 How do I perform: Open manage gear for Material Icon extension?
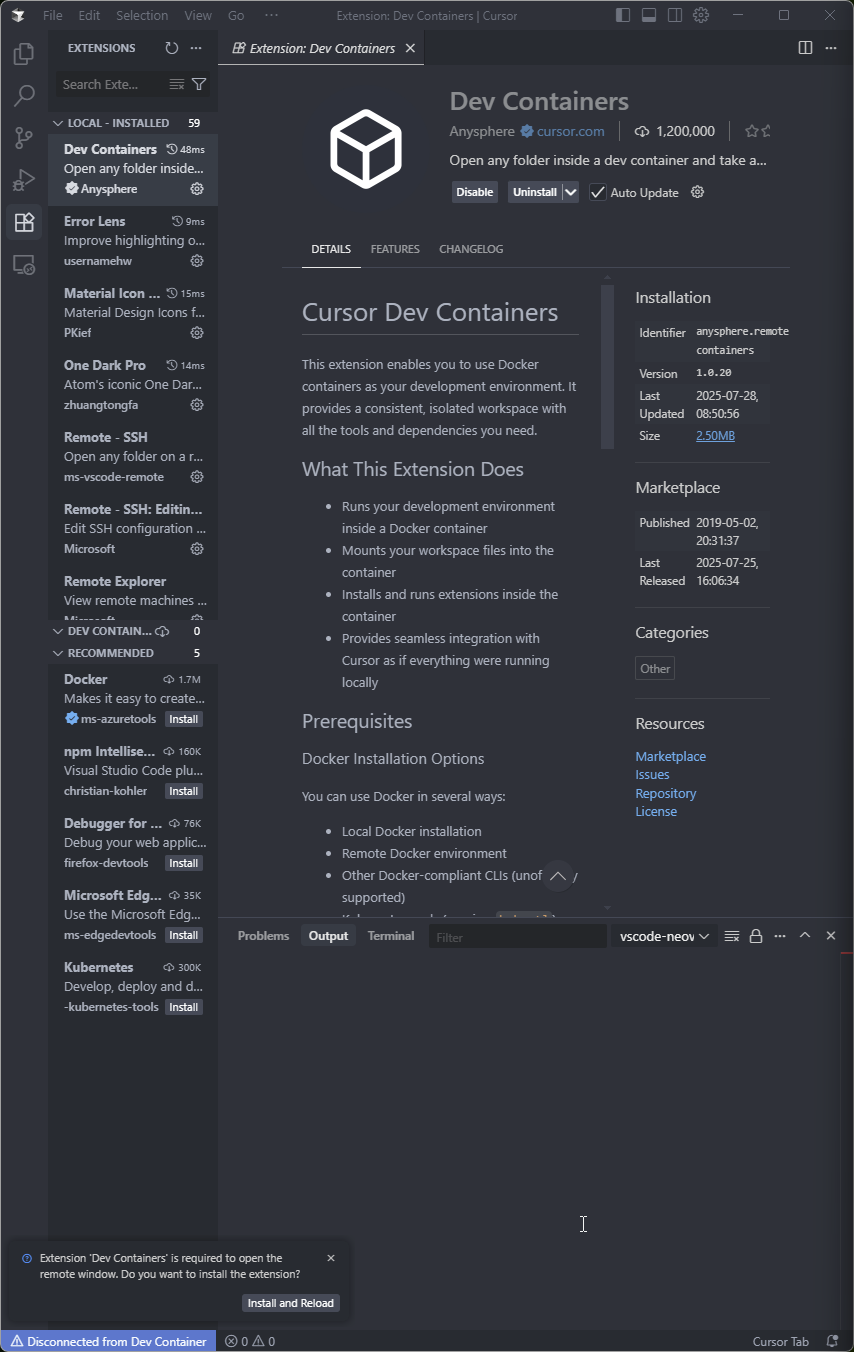pos(197,333)
